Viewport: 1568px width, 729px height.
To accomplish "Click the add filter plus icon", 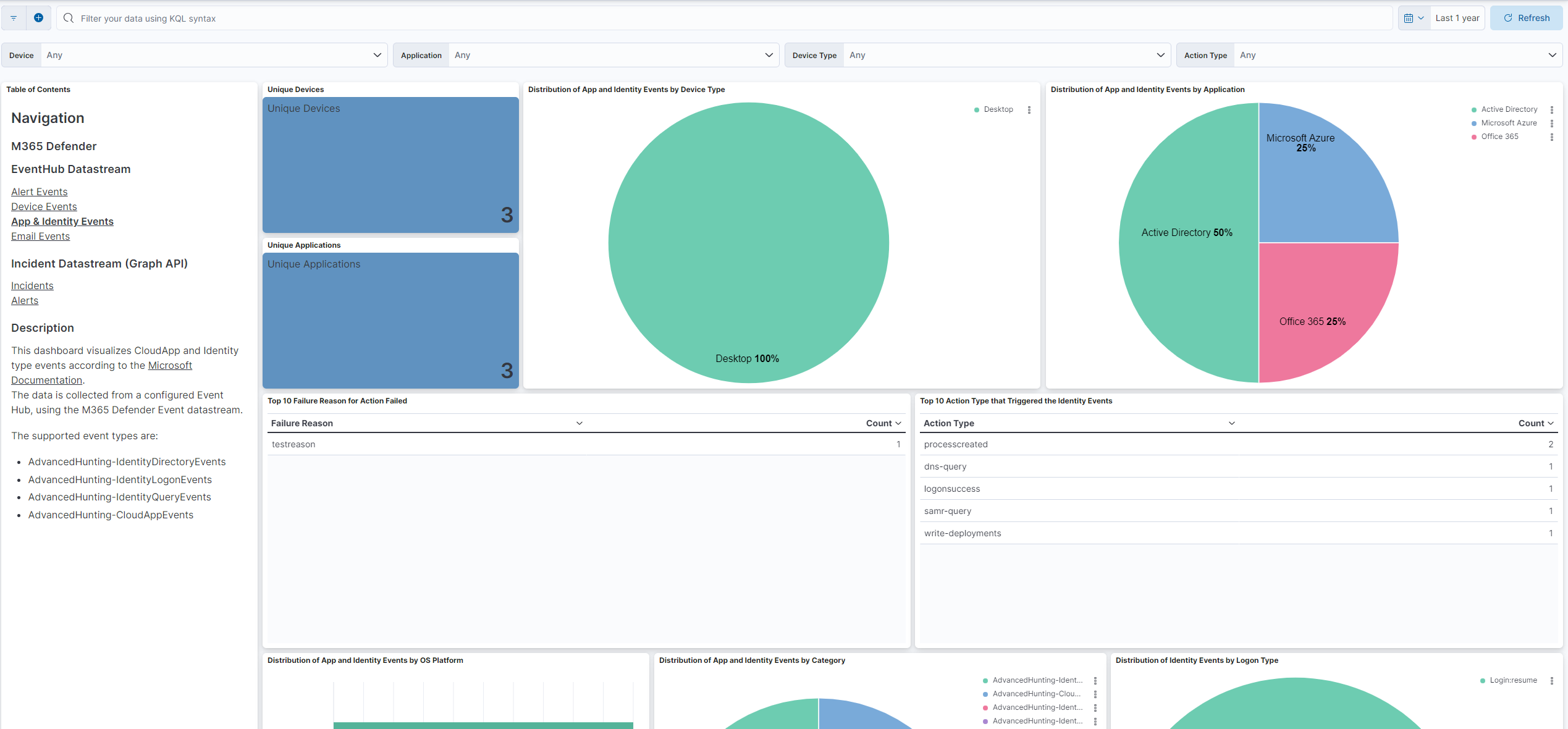I will (38, 18).
